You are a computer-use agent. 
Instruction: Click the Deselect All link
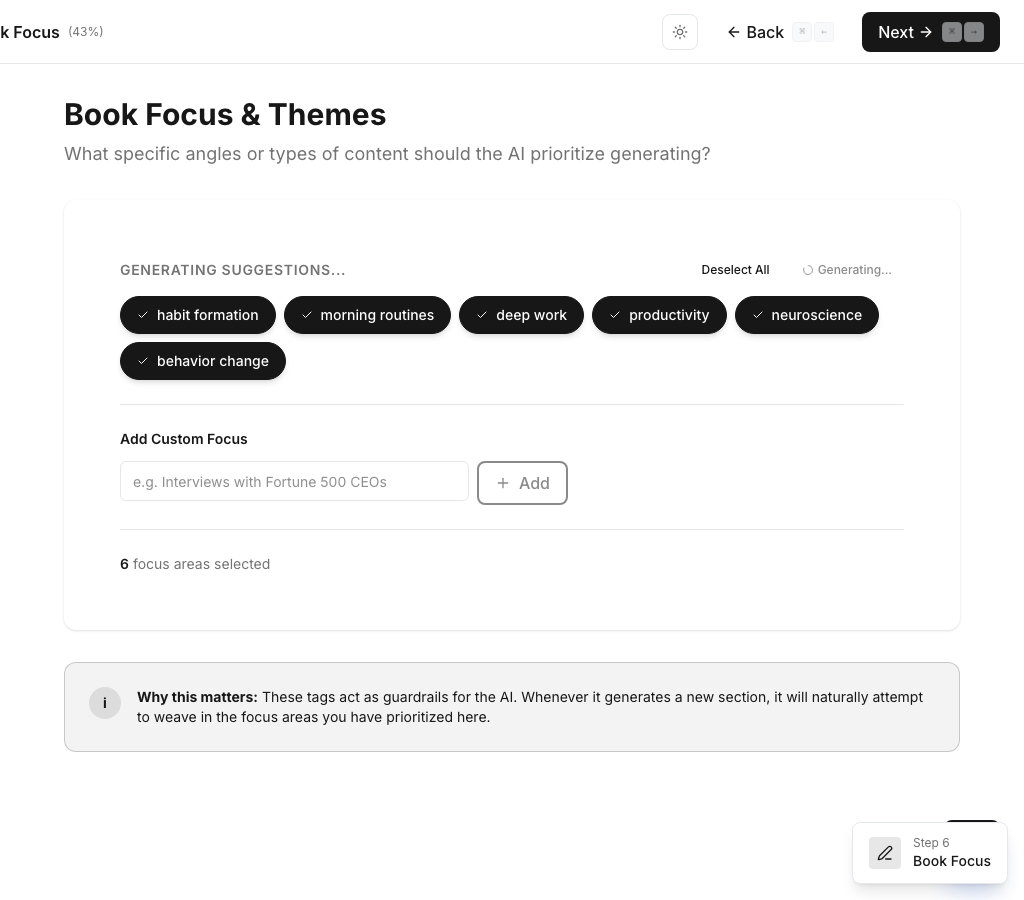[735, 269]
